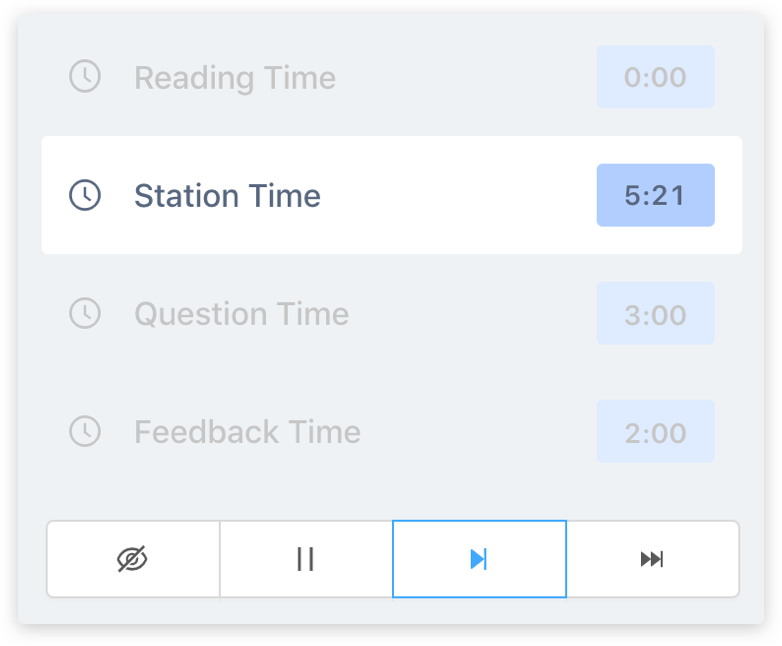This screenshot has height=646, width=782.
Task: Click the clock icon beside Station Time
Action: click(85, 195)
